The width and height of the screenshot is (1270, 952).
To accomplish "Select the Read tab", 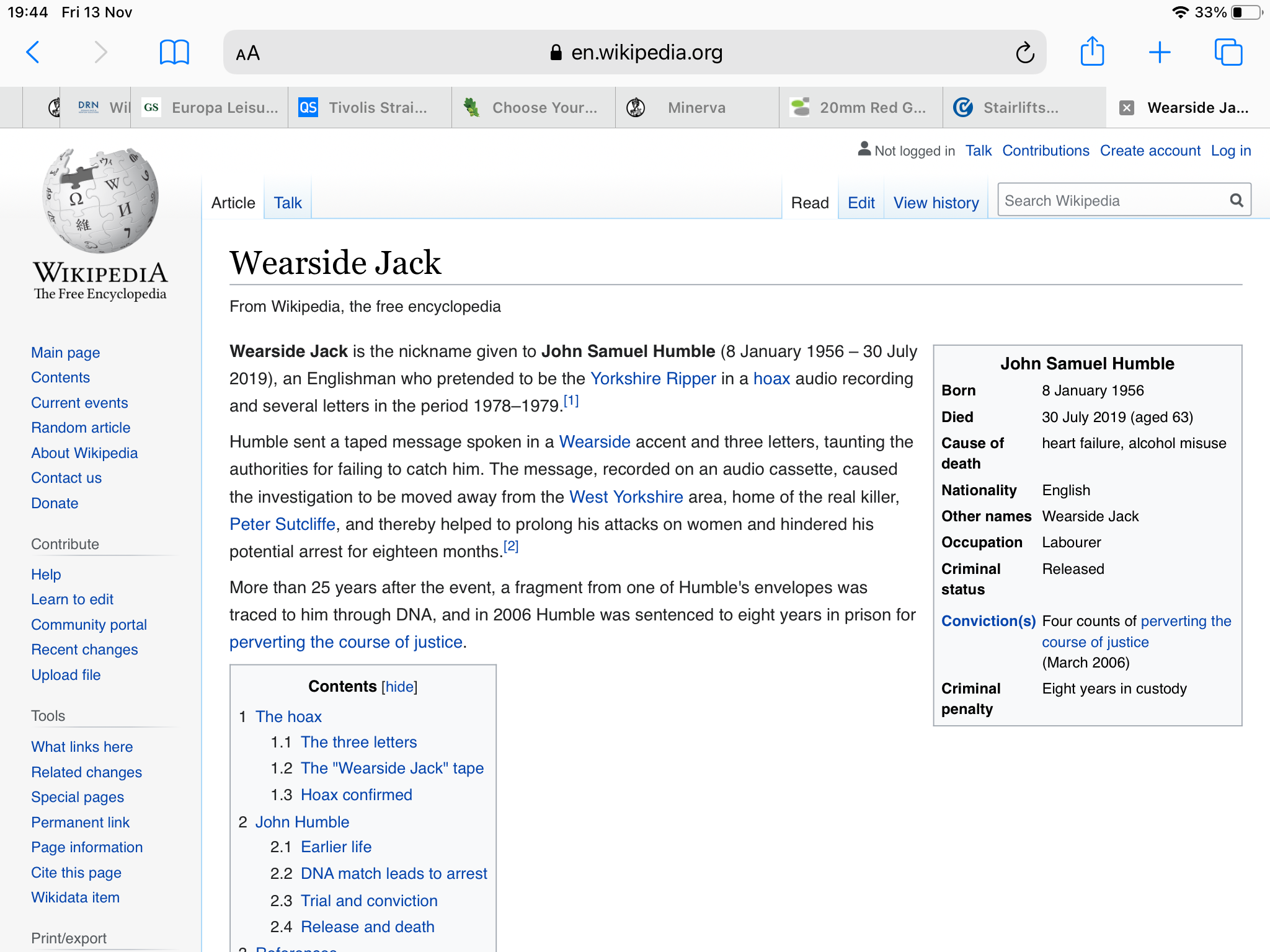I will 810,203.
